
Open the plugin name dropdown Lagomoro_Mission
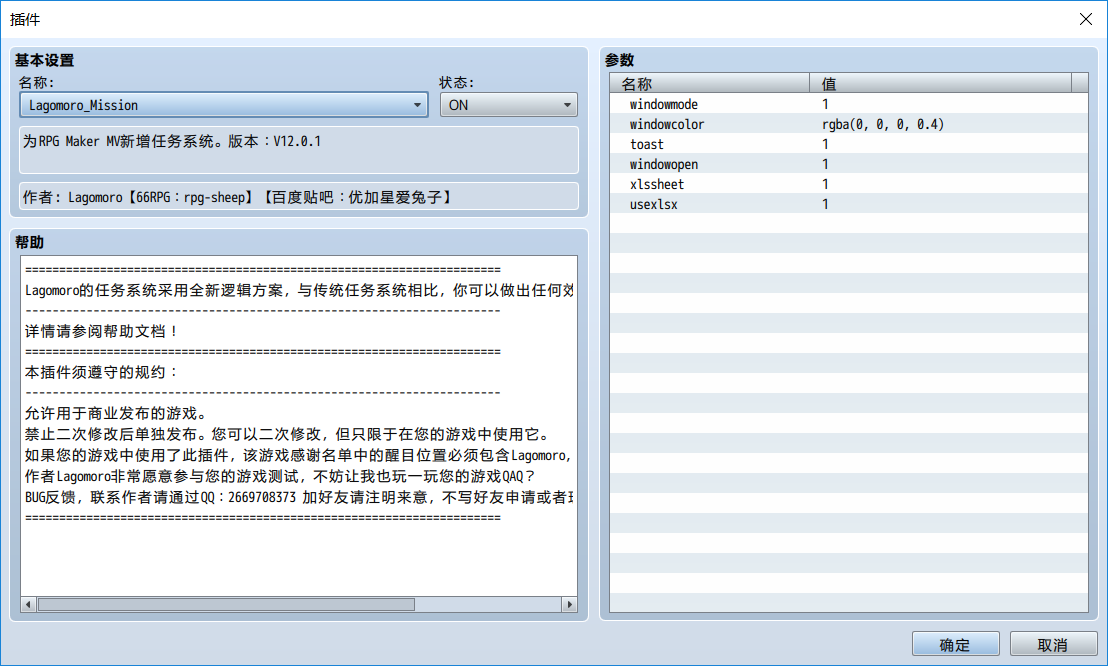223,105
